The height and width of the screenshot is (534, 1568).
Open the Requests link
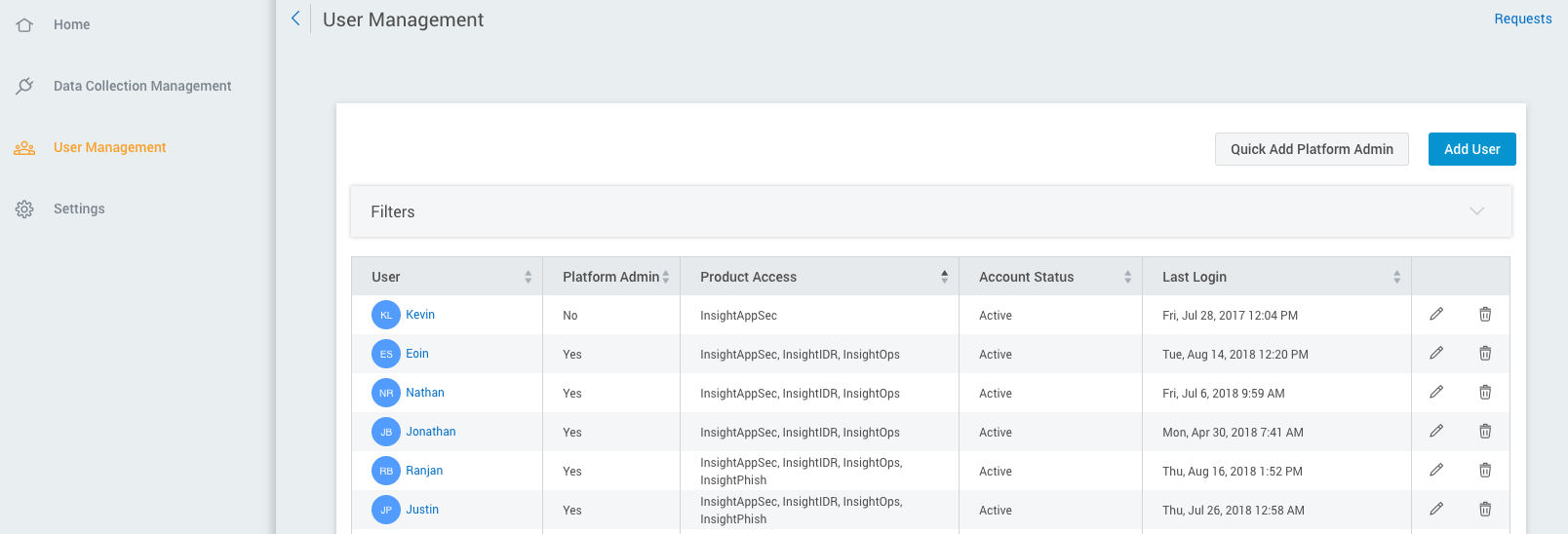tap(1522, 19)
